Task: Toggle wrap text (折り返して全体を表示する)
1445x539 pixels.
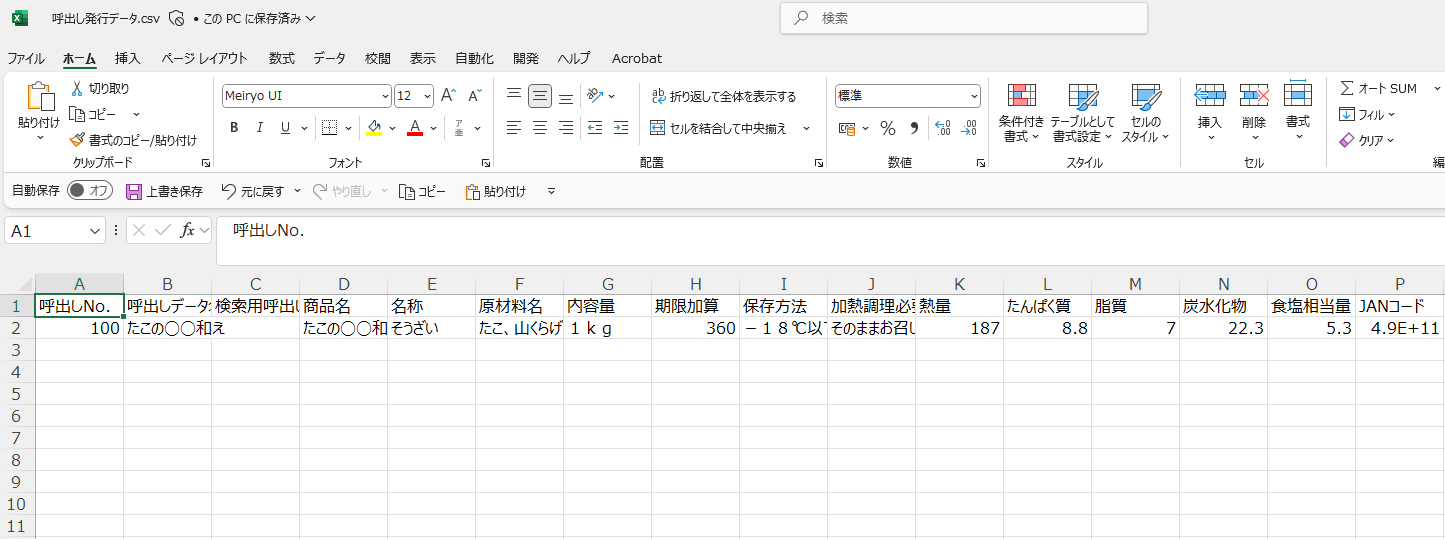Action: (x=723, y=97)
